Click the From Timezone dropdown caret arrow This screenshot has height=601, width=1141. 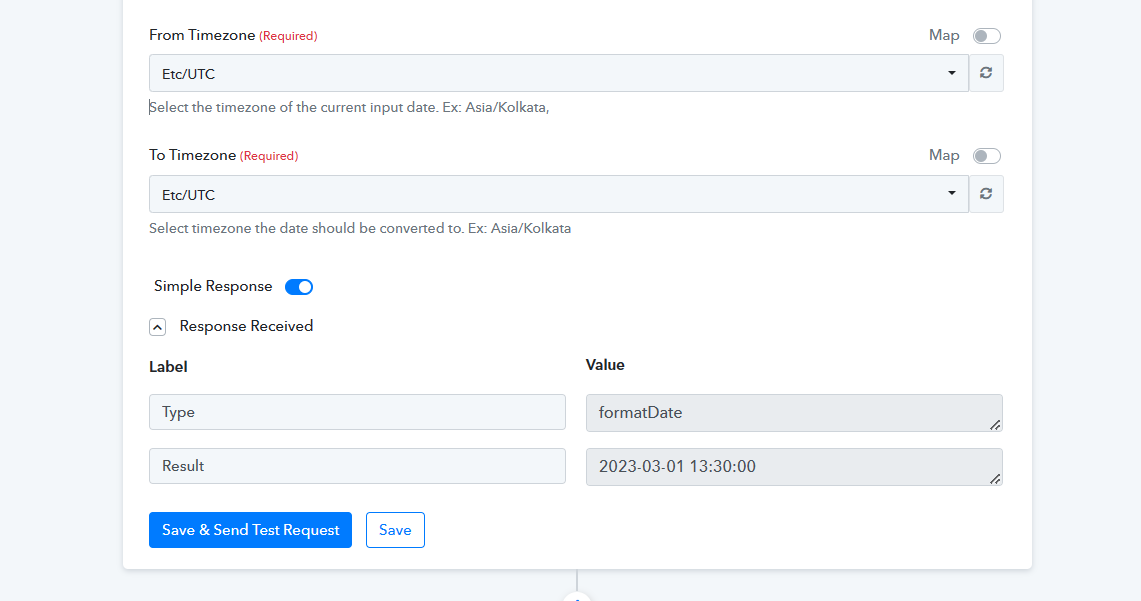point(951,73)
